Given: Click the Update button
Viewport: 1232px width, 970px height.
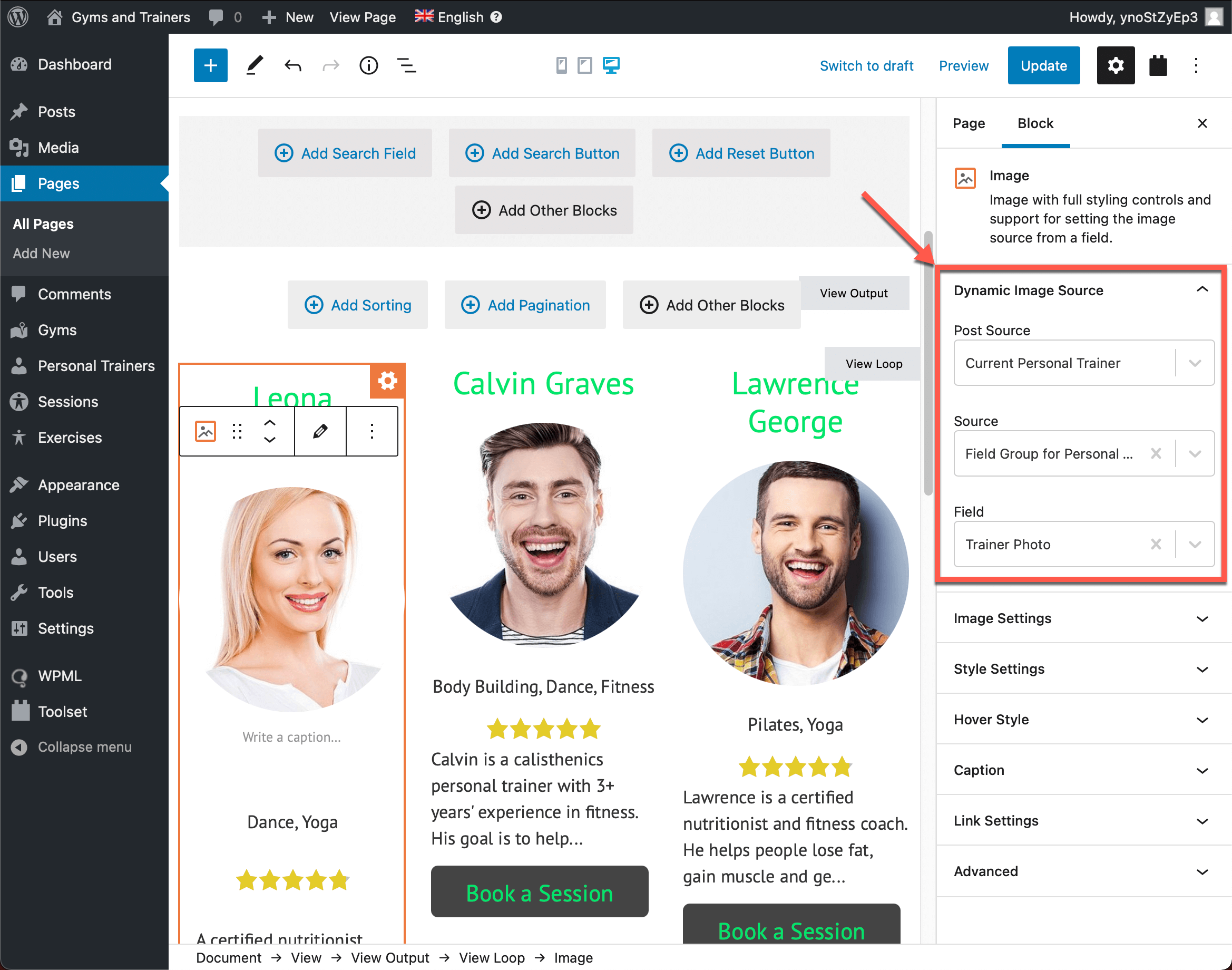Looking at the screenshot, I should pyautogui.click(x=1043, y=65).
